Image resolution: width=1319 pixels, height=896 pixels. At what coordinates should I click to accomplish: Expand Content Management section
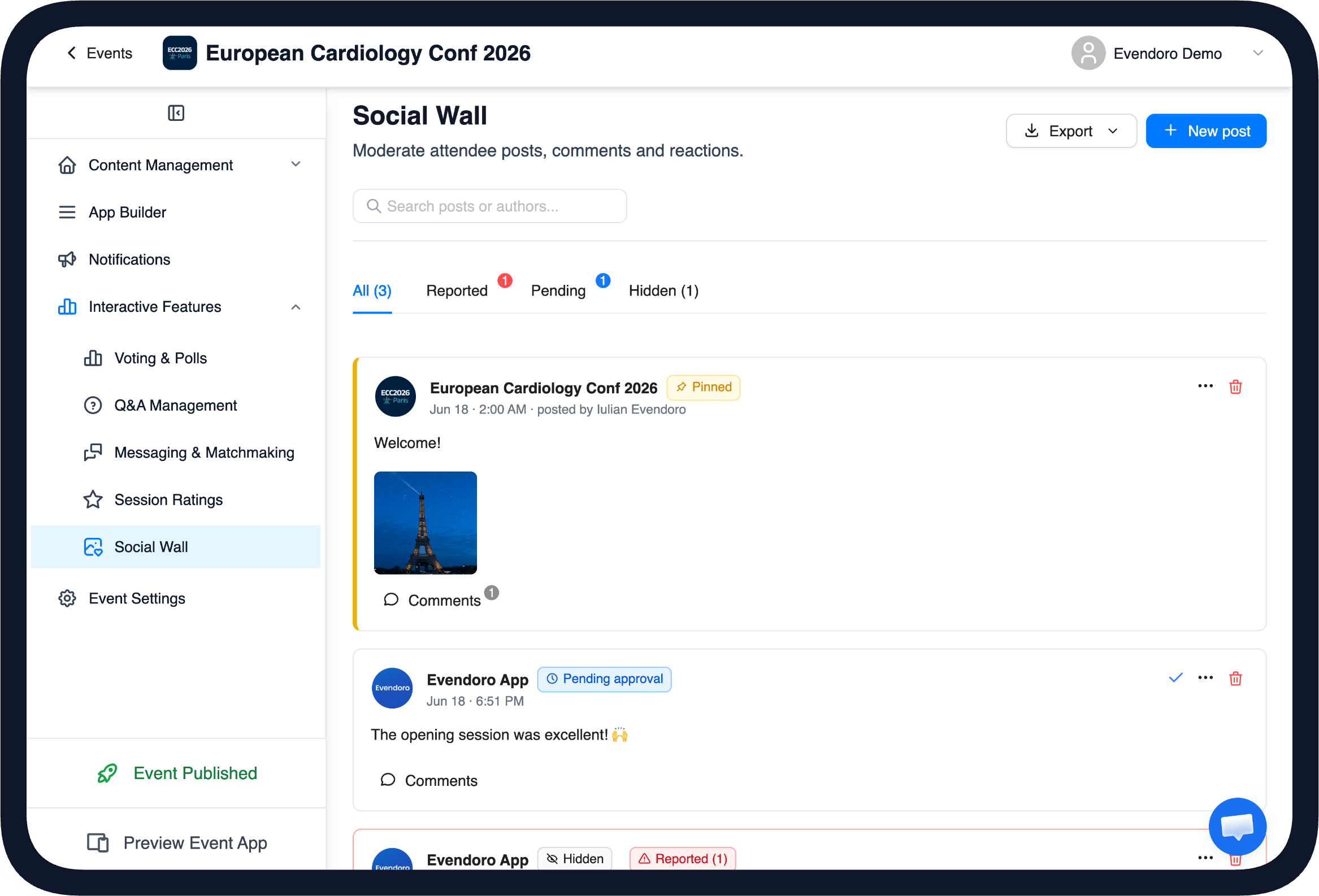(x=175, y=165)
